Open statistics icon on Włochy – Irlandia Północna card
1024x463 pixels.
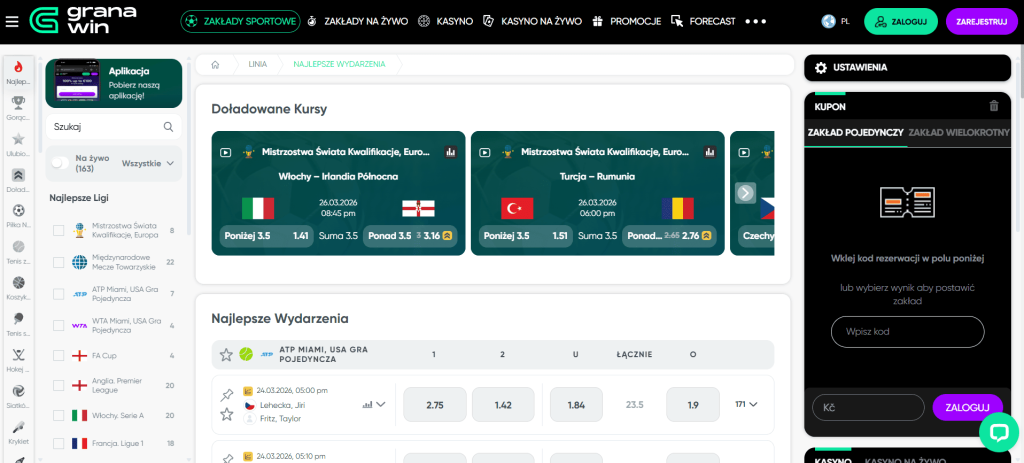click(450, 152)
